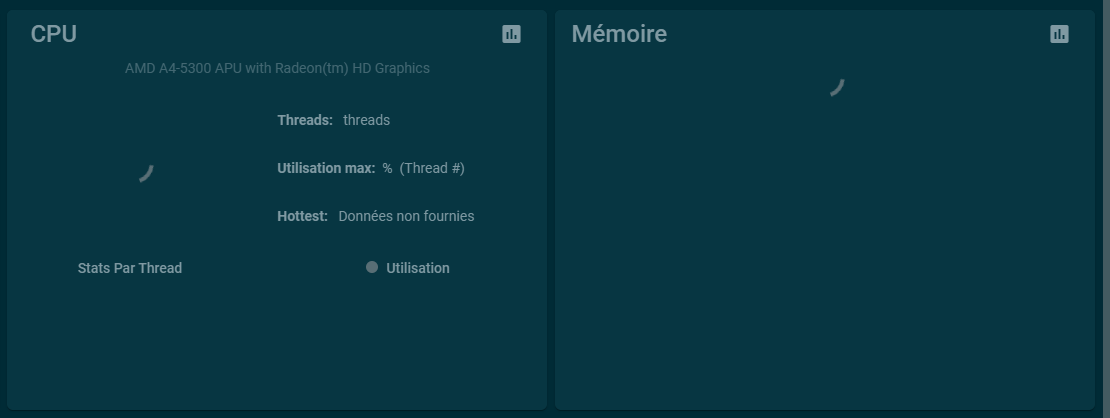Click the AMD A4-5300 APU processor name
Screen dimensions: 1110x418
pyautogui.click(x=277, y=68)
